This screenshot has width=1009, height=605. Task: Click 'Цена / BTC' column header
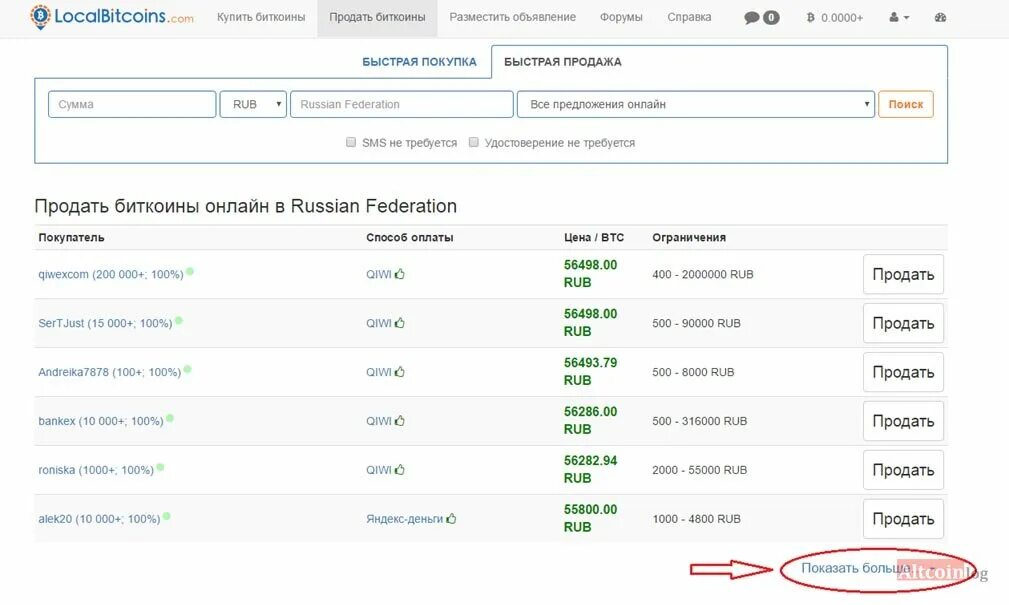(594, 237)
